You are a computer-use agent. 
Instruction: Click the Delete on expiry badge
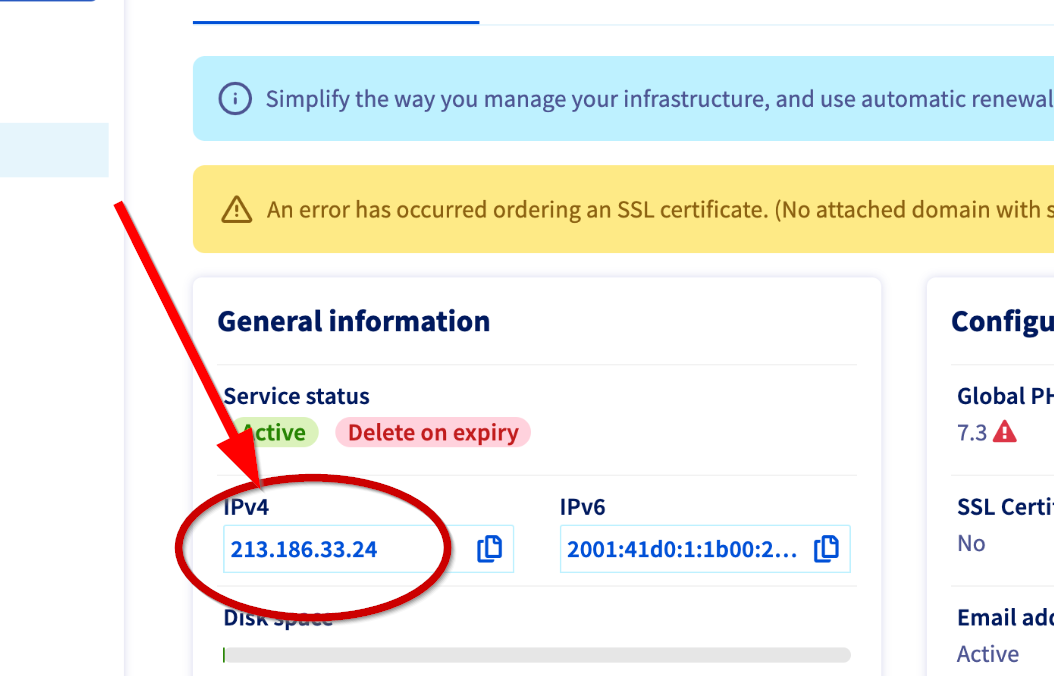pyautogui.click(x=432, y=433)
